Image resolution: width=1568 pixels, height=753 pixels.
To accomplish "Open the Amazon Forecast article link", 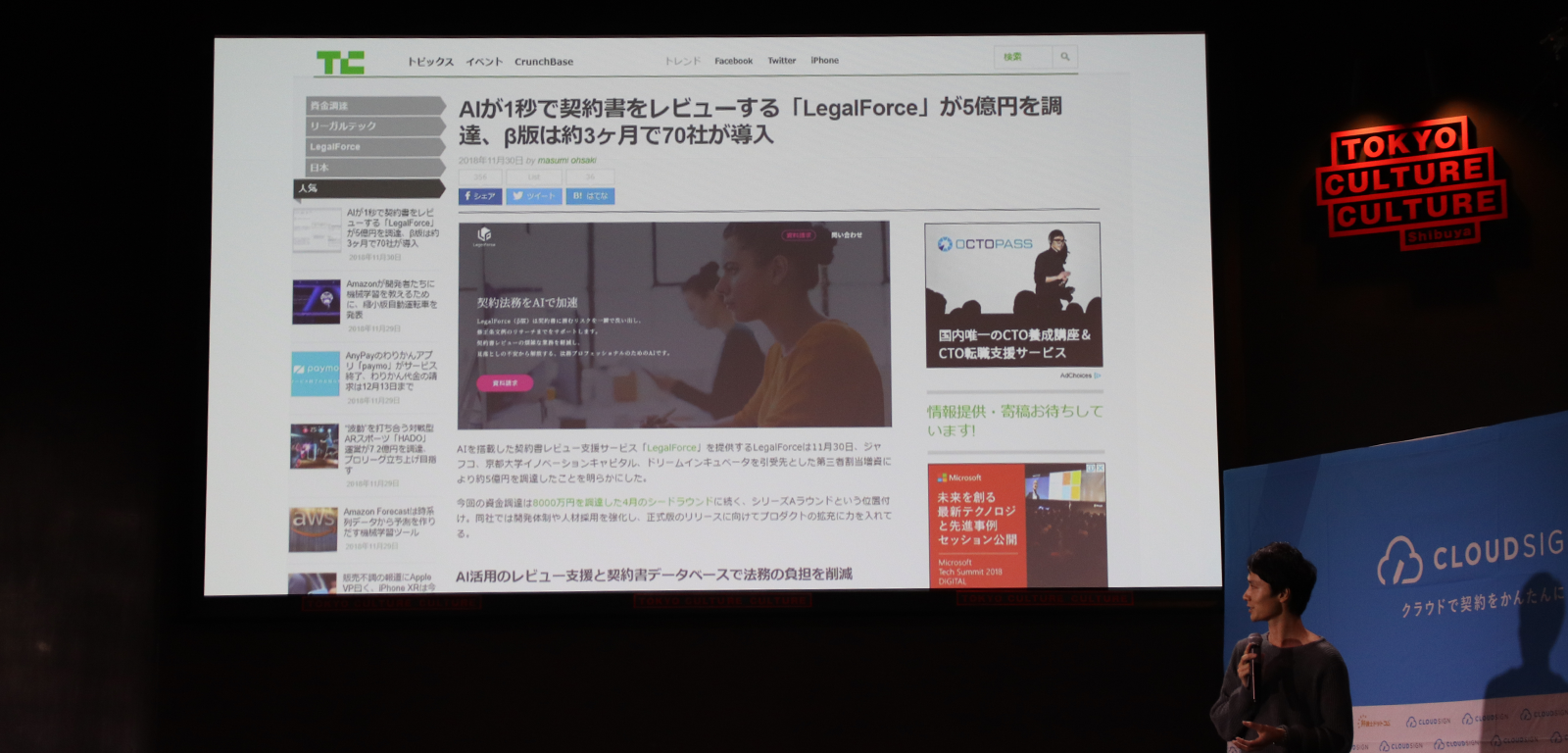I will (389, 522).
